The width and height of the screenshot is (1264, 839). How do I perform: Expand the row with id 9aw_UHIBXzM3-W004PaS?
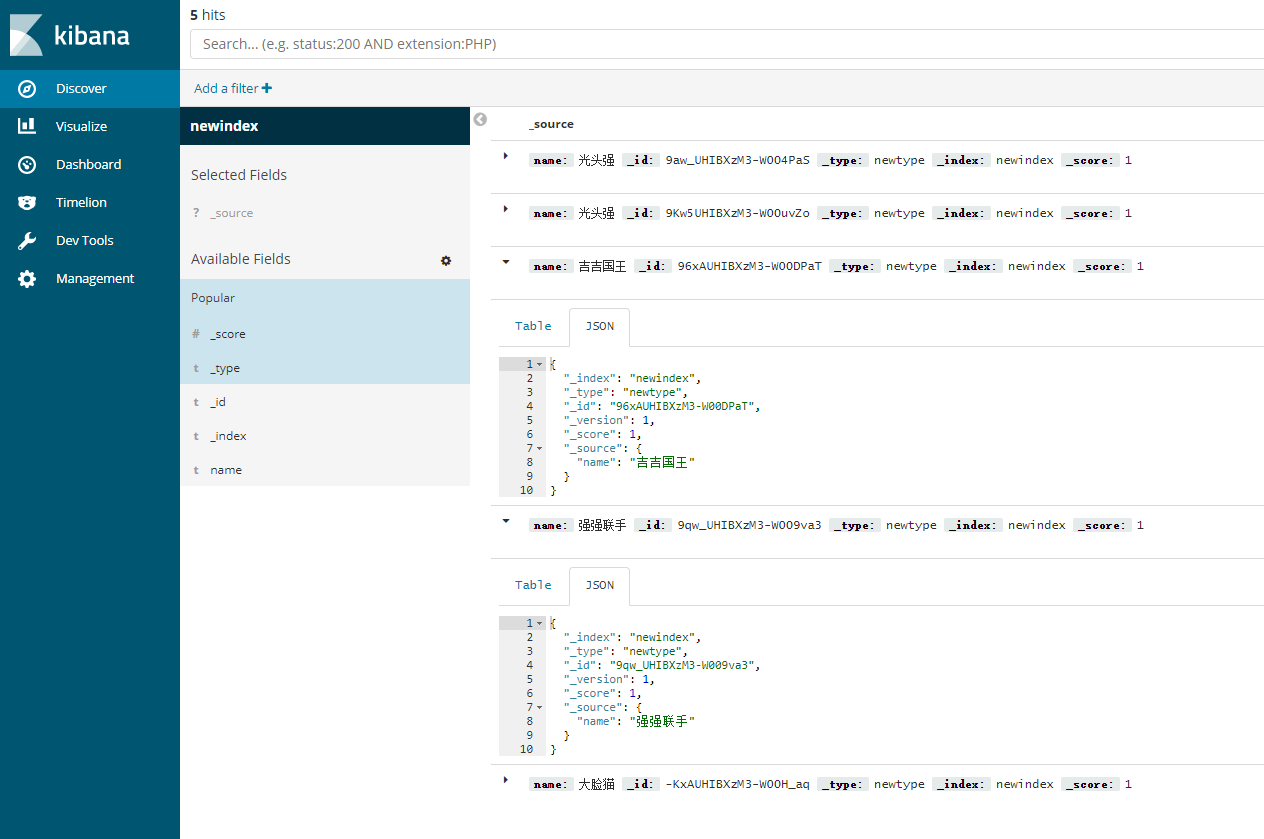click(506, 156)
